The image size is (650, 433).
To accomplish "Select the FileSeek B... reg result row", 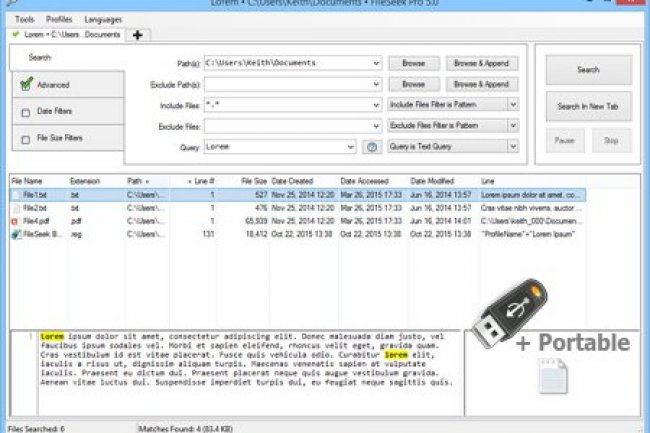I will coord(298,235).
